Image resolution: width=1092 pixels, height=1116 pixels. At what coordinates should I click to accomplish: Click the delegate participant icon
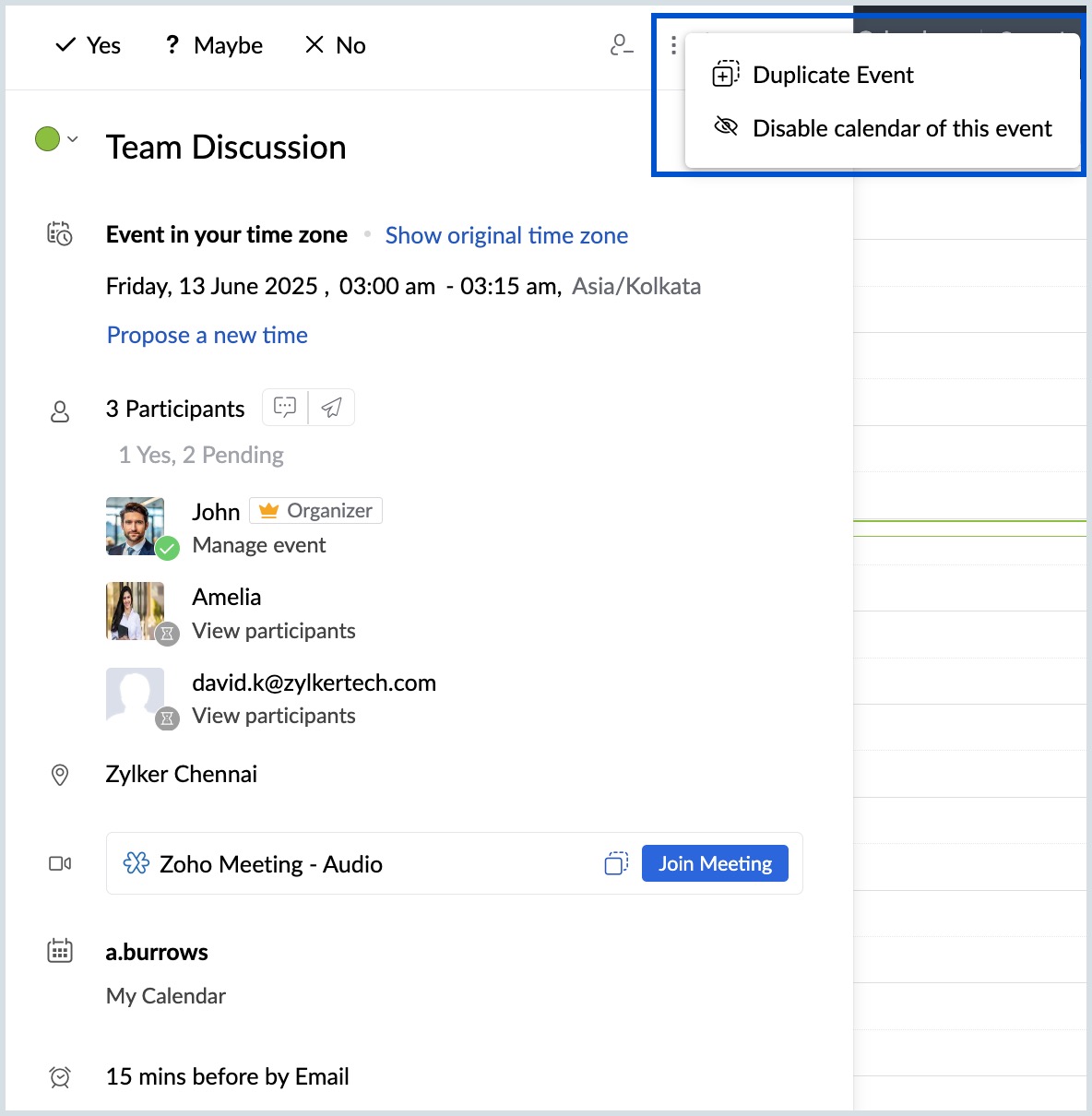pos(622,45)
